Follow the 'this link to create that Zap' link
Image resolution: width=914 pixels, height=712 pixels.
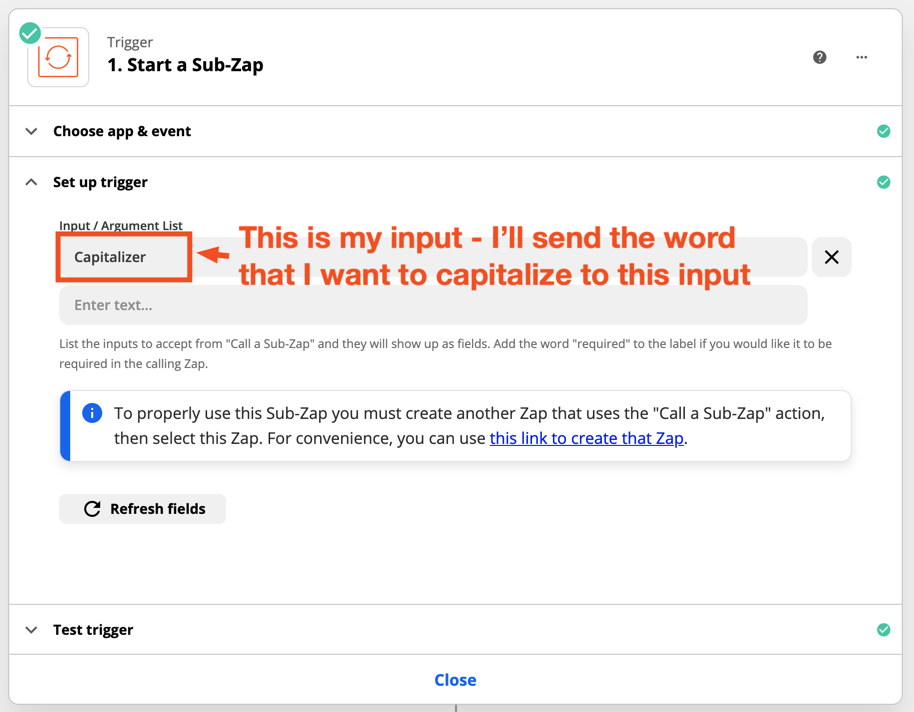[x=586, y=438]
